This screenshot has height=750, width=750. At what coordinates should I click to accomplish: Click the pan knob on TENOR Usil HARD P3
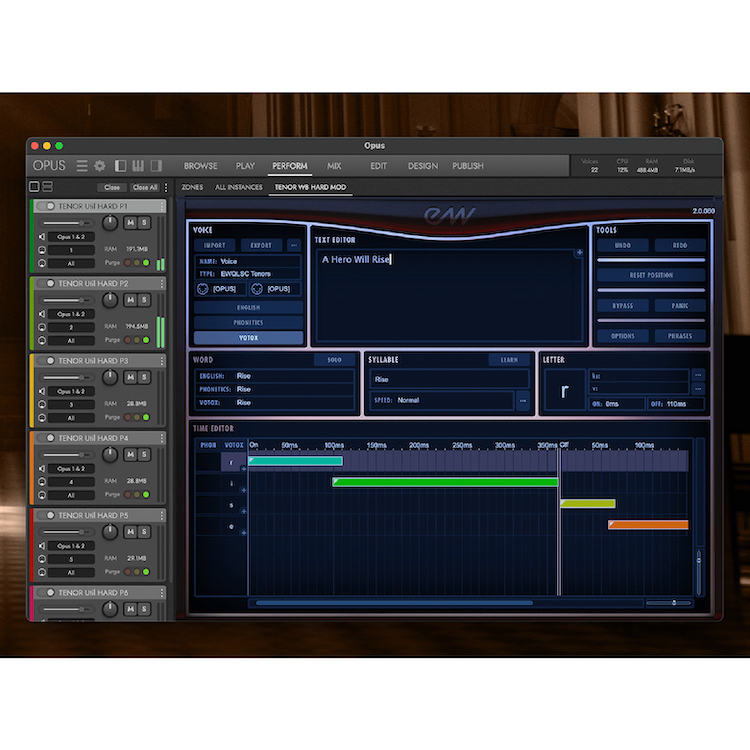(110, 376)
